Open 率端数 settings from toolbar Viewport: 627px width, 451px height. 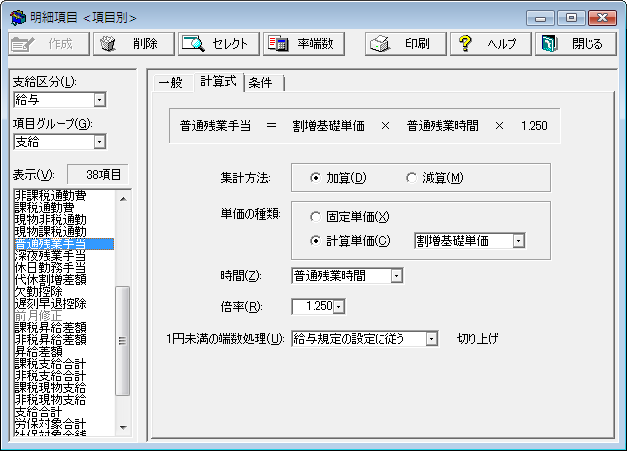click(x=304, y=44)
